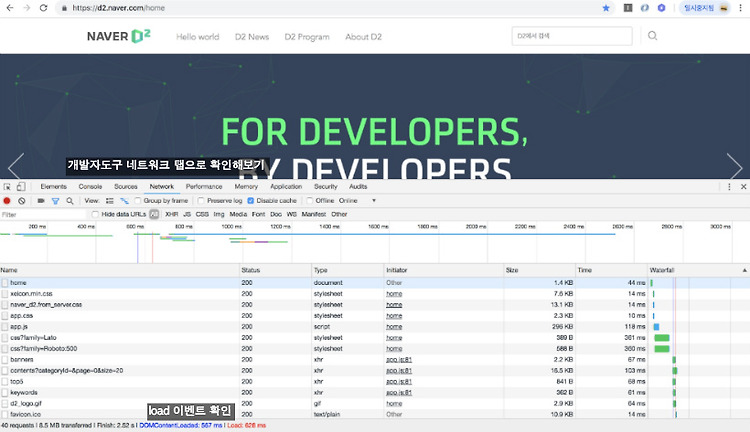The width and height of the screenshot is (750, 432).
Task: Open the network search magnifier
Action: tap(70, 201)
